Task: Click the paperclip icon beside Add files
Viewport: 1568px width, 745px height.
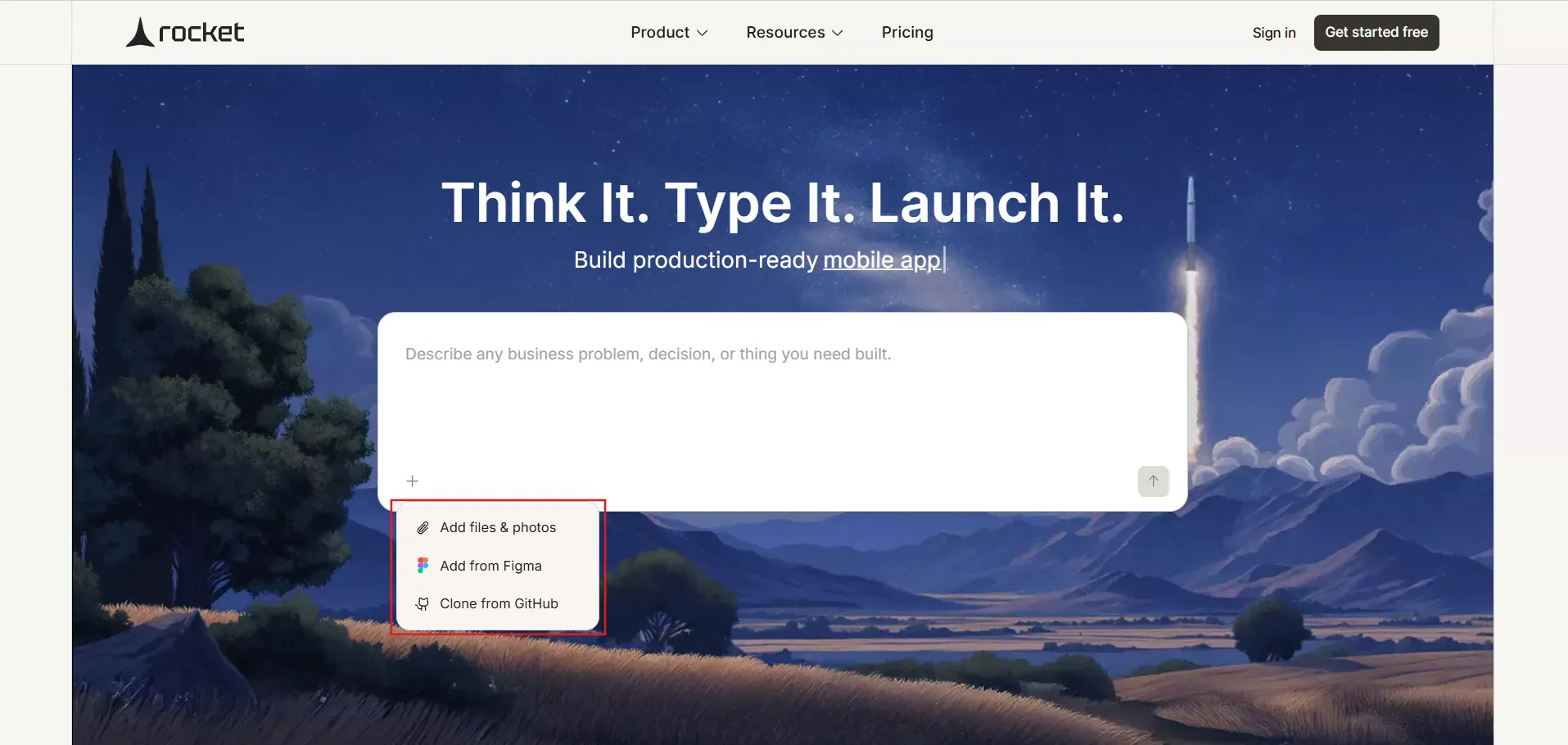Action: point(423,528)
